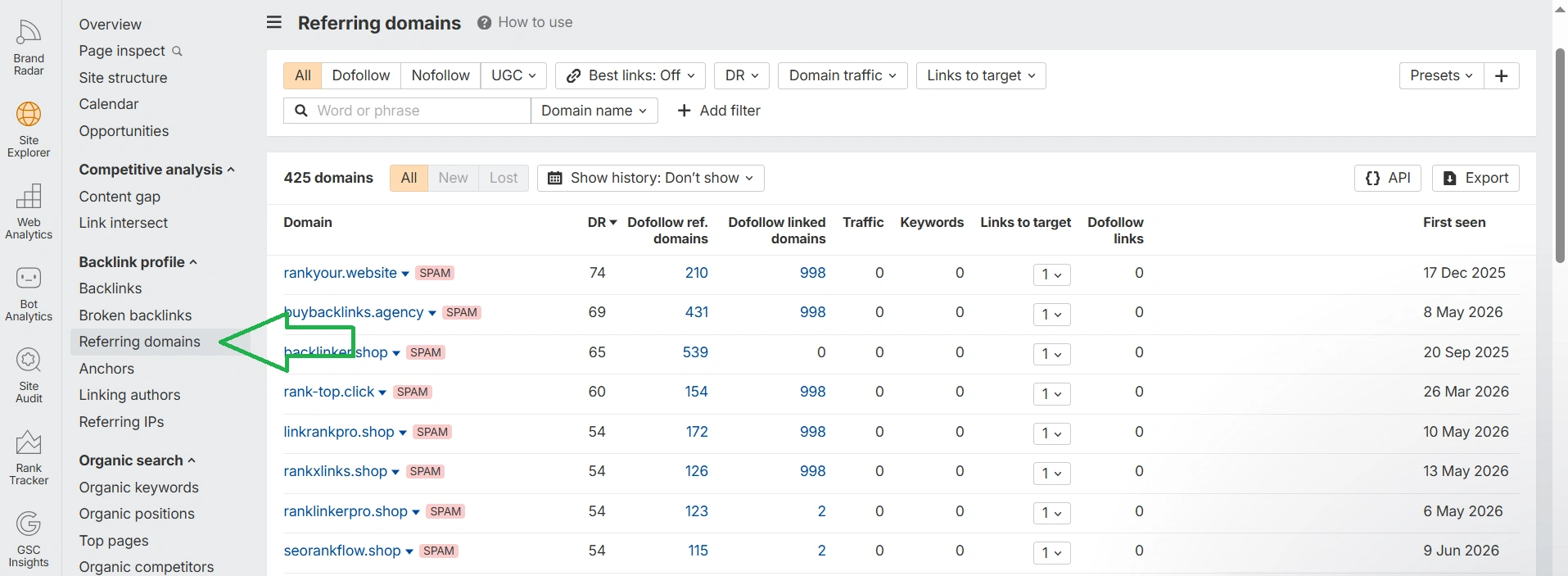Open GSC Insights tool

pos(29,540)
